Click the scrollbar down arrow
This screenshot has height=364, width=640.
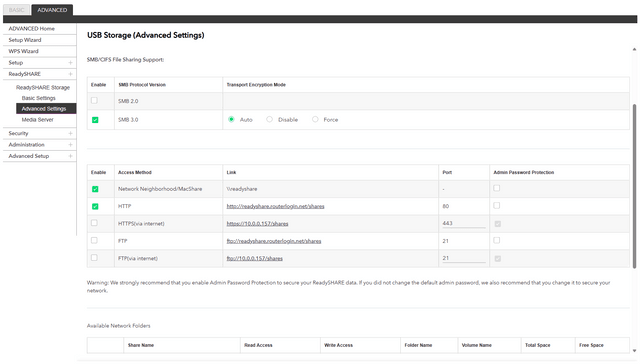tap(634, 351)
